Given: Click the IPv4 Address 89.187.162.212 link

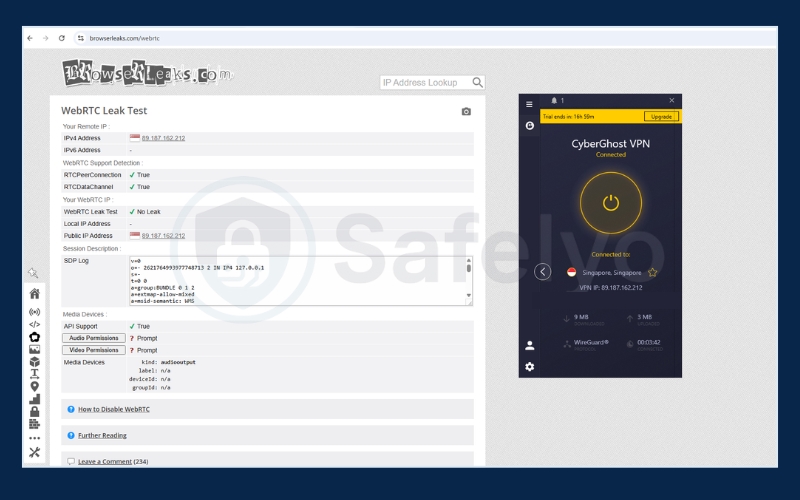Looking at the screenshot, I should (x=163, y=138).
